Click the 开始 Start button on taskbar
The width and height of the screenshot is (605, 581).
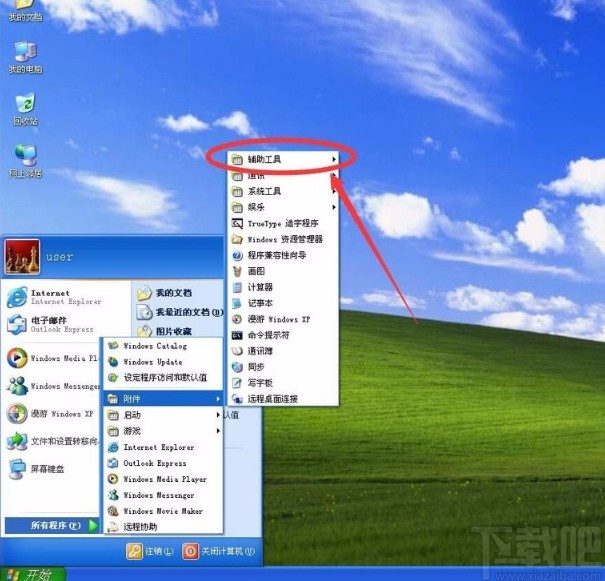pos(31,575)
